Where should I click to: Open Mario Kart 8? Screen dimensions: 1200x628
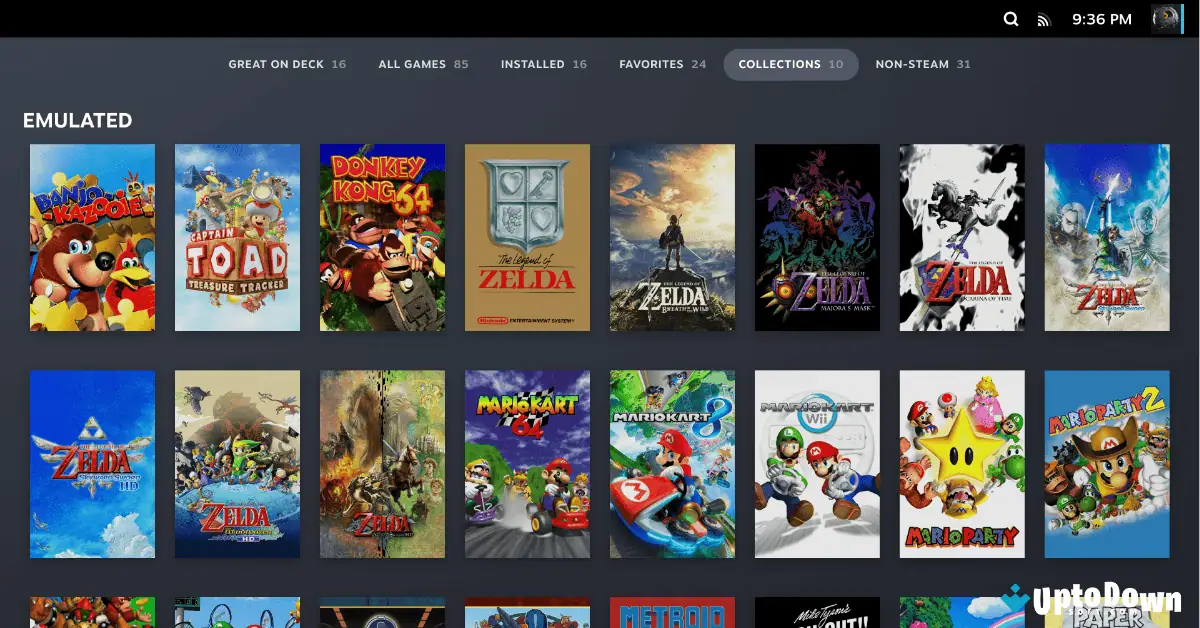(x=672, y=463)
